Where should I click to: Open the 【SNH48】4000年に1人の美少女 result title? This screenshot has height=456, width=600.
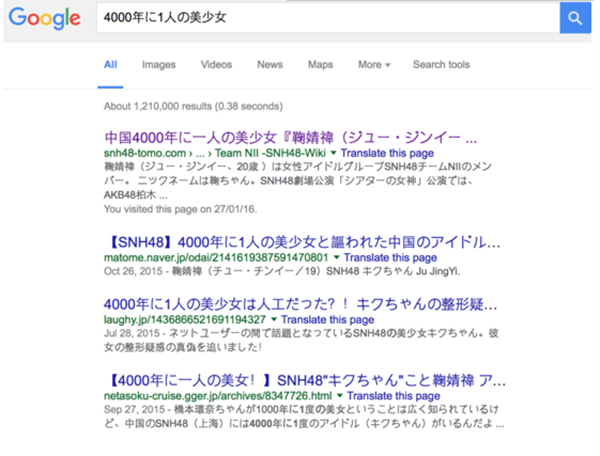(302, 242)
